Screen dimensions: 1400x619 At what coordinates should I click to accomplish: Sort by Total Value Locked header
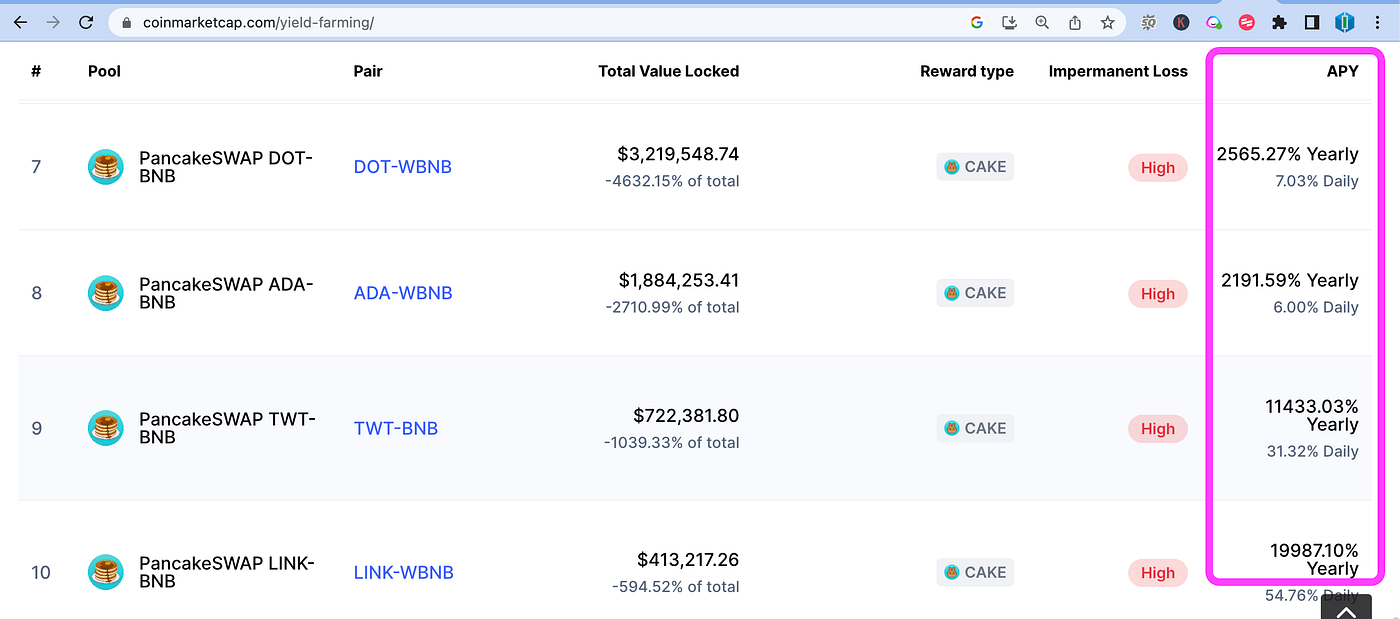pos(669,71)
